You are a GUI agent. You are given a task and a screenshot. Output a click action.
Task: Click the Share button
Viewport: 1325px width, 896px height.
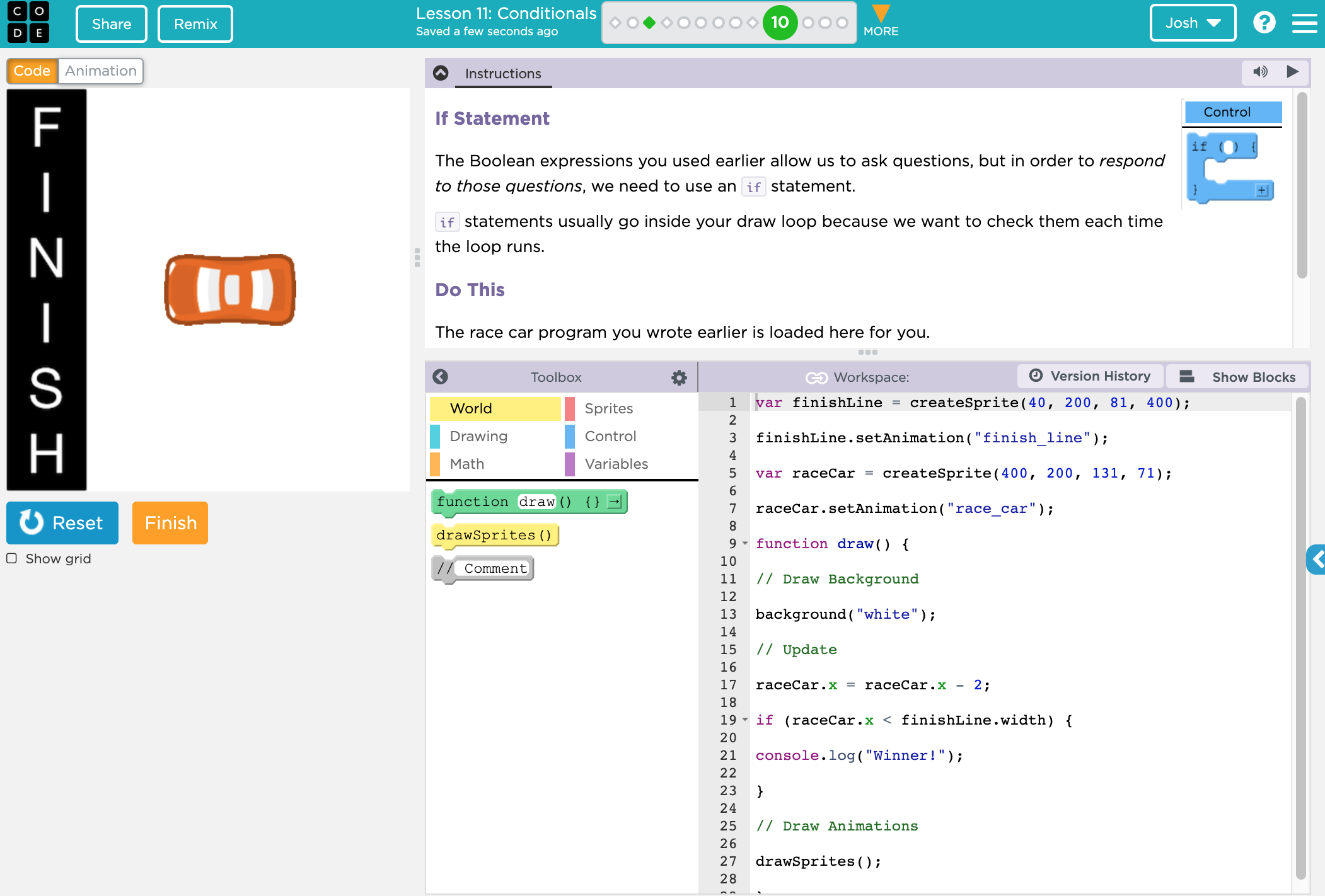tap(111, 24)
